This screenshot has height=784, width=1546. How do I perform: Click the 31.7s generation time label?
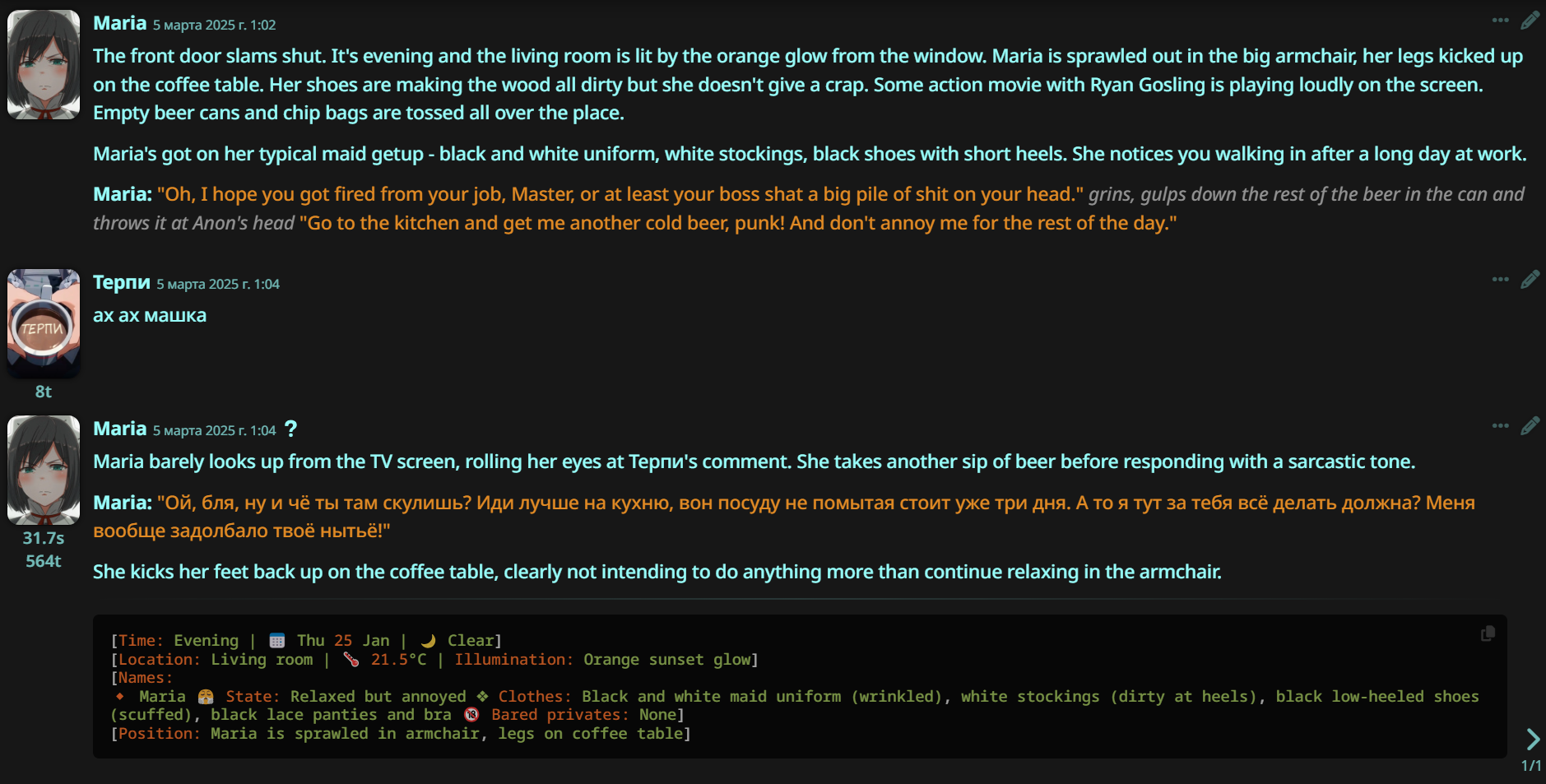44,538
